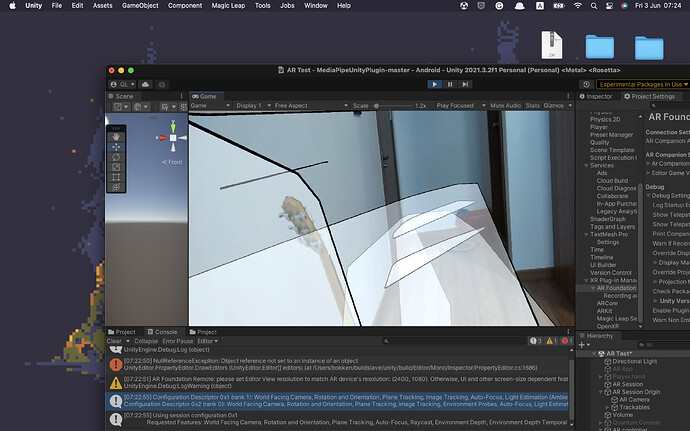The image size is (690, 431).
Task: Select the Rotate tool in Scene toolbar
Action: point(116,157)
